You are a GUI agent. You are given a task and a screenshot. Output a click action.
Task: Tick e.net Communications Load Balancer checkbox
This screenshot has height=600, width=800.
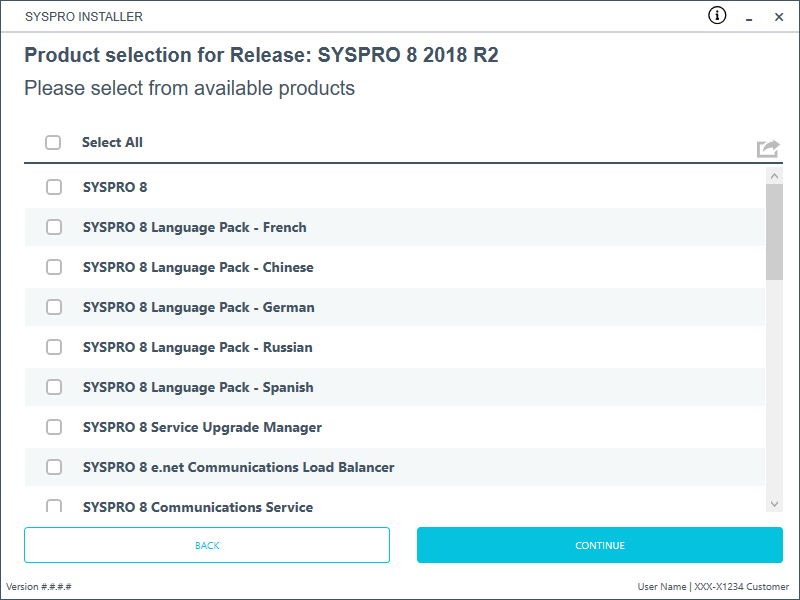[54, 467]
